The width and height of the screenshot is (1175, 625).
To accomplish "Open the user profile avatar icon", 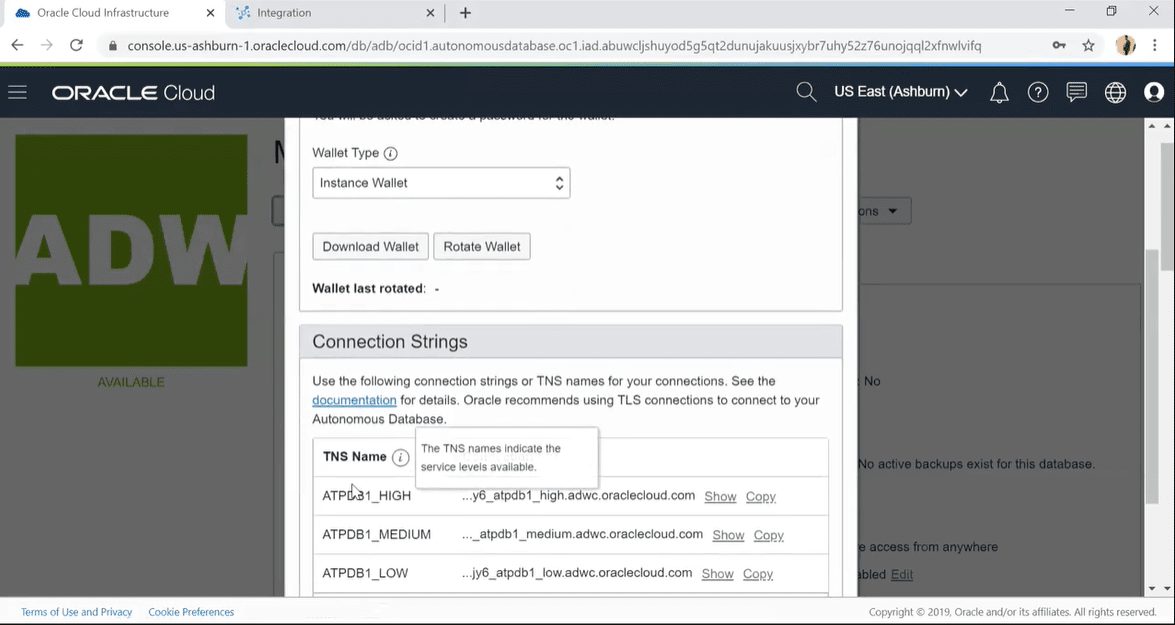I will pyautogui.click(x=1154, y=92).
